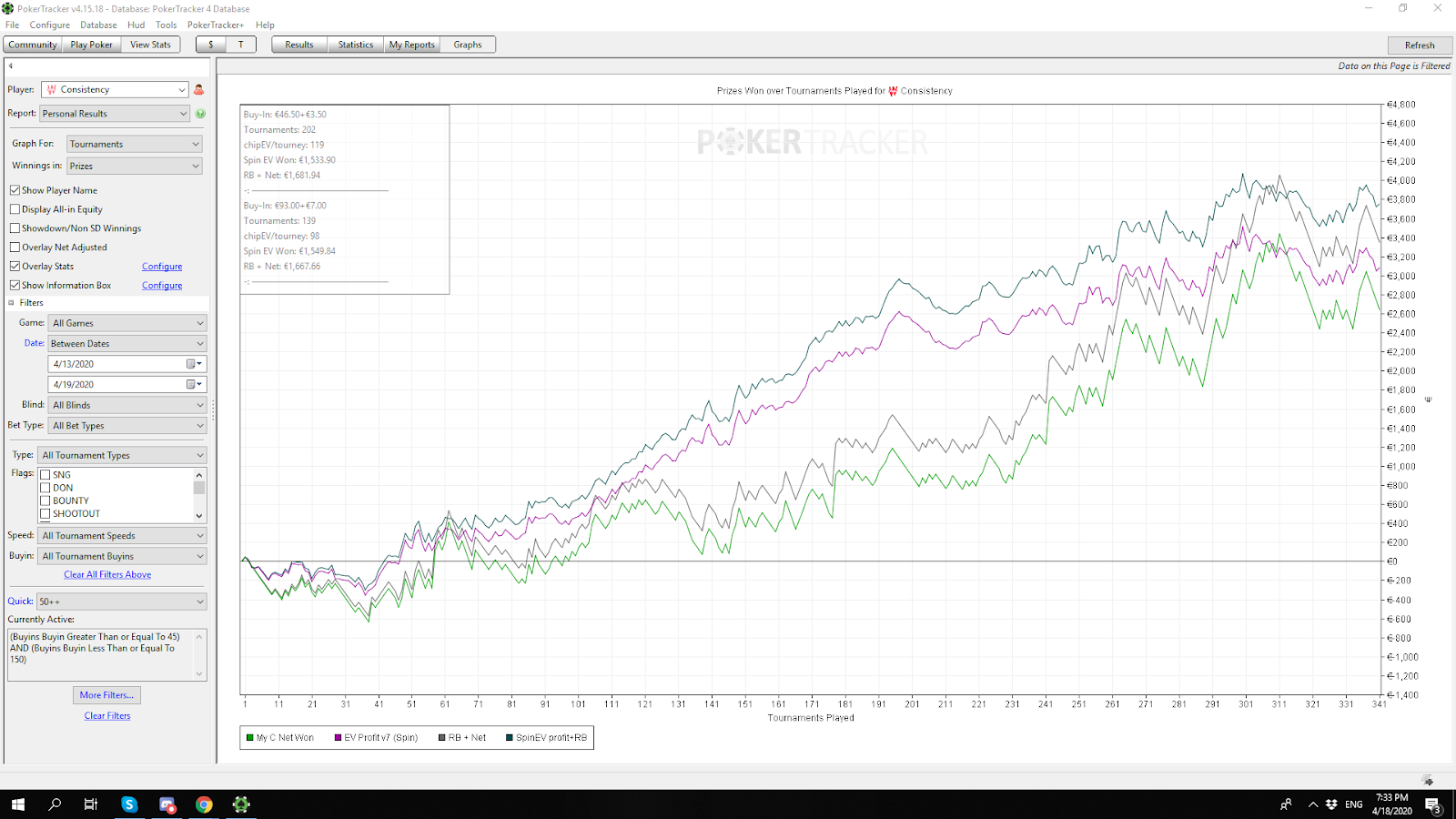Open calendar picker for end date 4/19/2020

[x=194, y=384]
